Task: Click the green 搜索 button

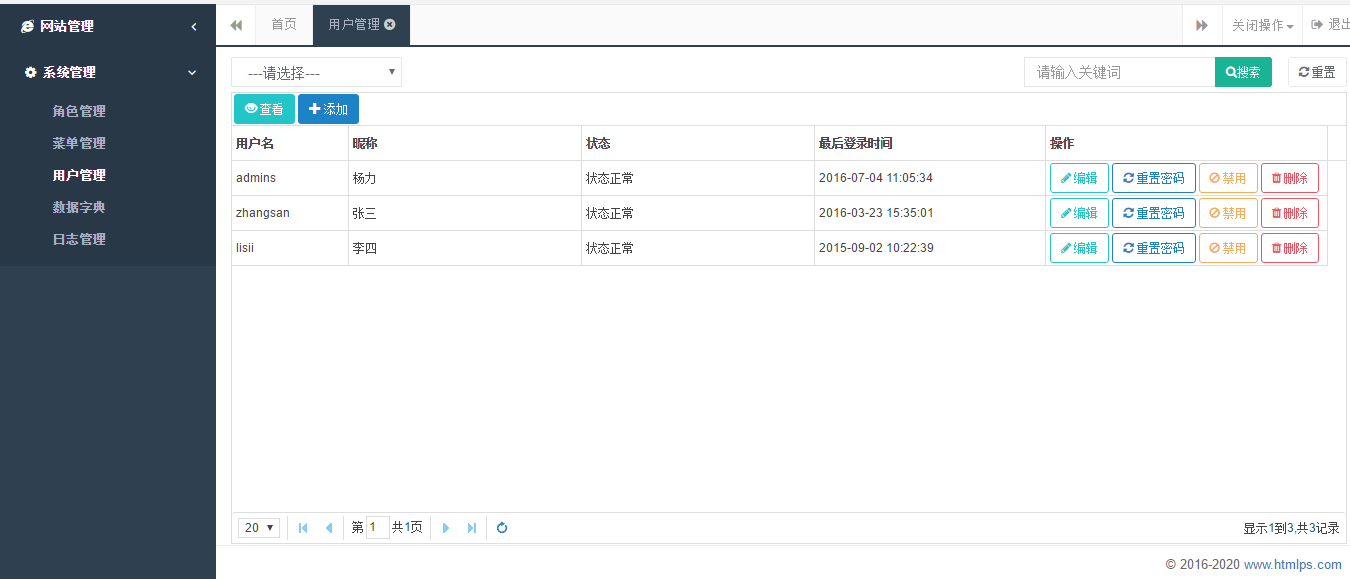Action: tap(1243, 72)
